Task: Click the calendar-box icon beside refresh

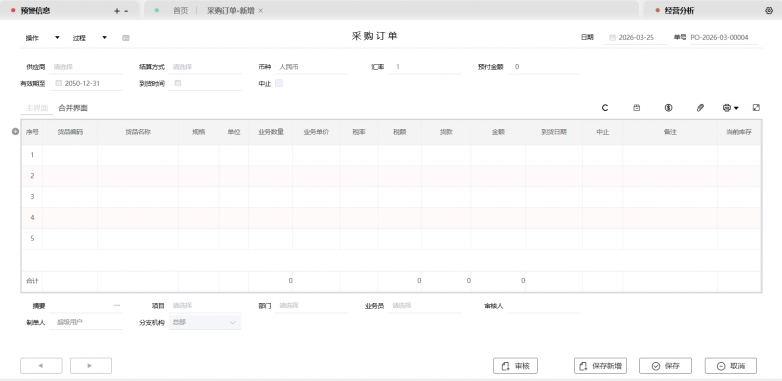Action: click(637, 108)
